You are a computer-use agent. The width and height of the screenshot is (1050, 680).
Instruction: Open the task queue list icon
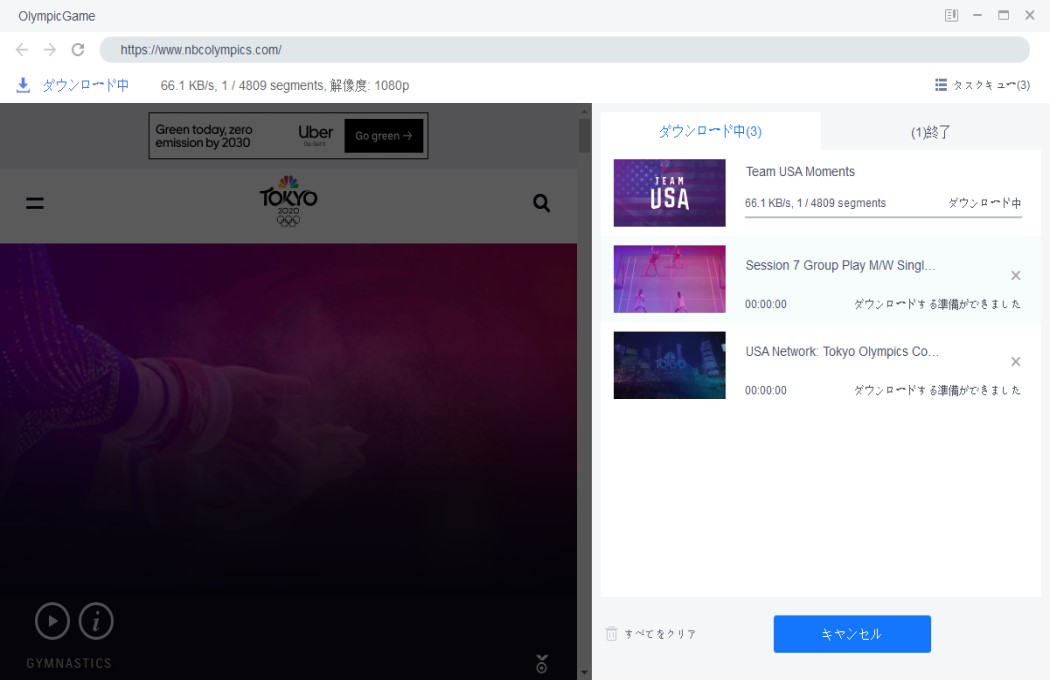[x=940, y=85]
